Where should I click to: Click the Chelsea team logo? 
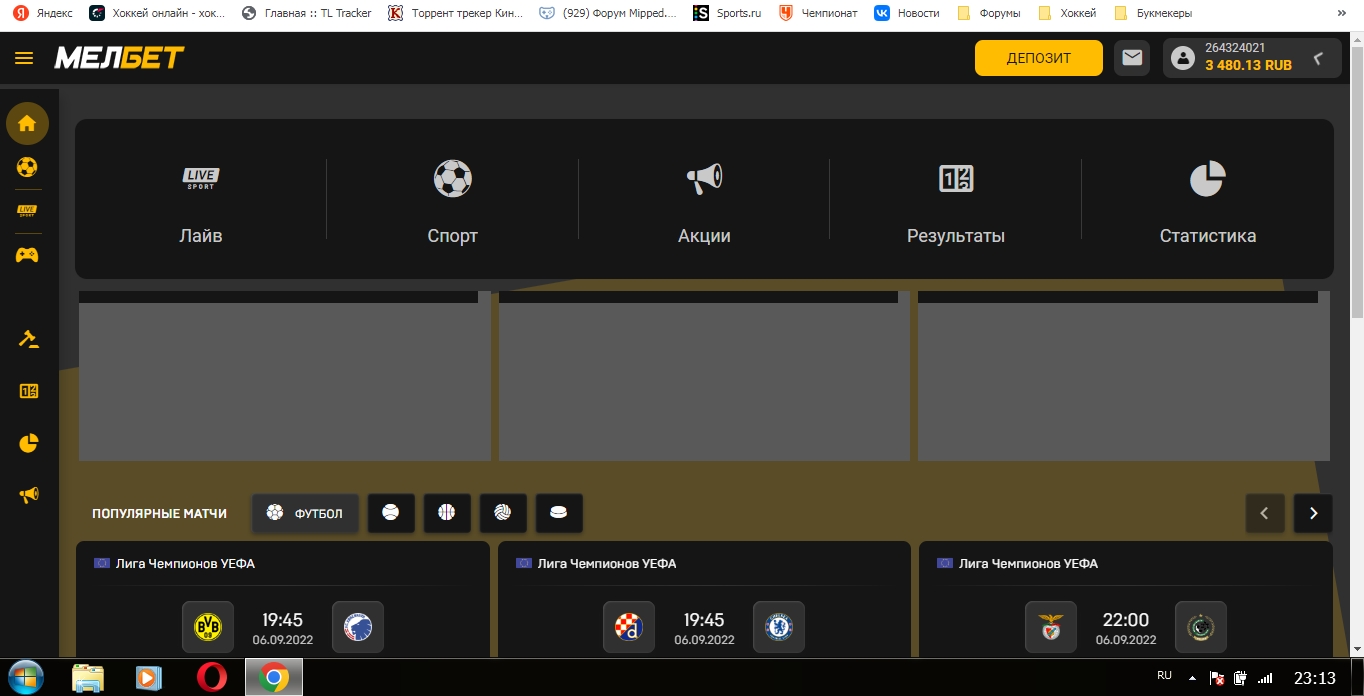point(779,627)
